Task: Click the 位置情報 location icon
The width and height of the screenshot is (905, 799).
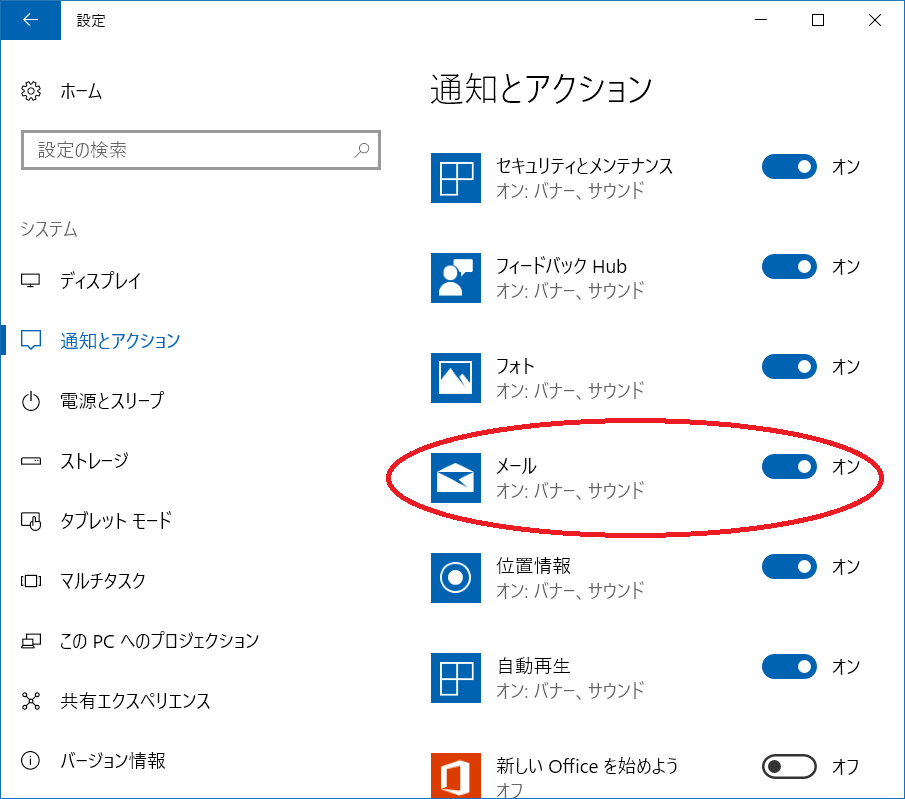Action: [455, 578]
